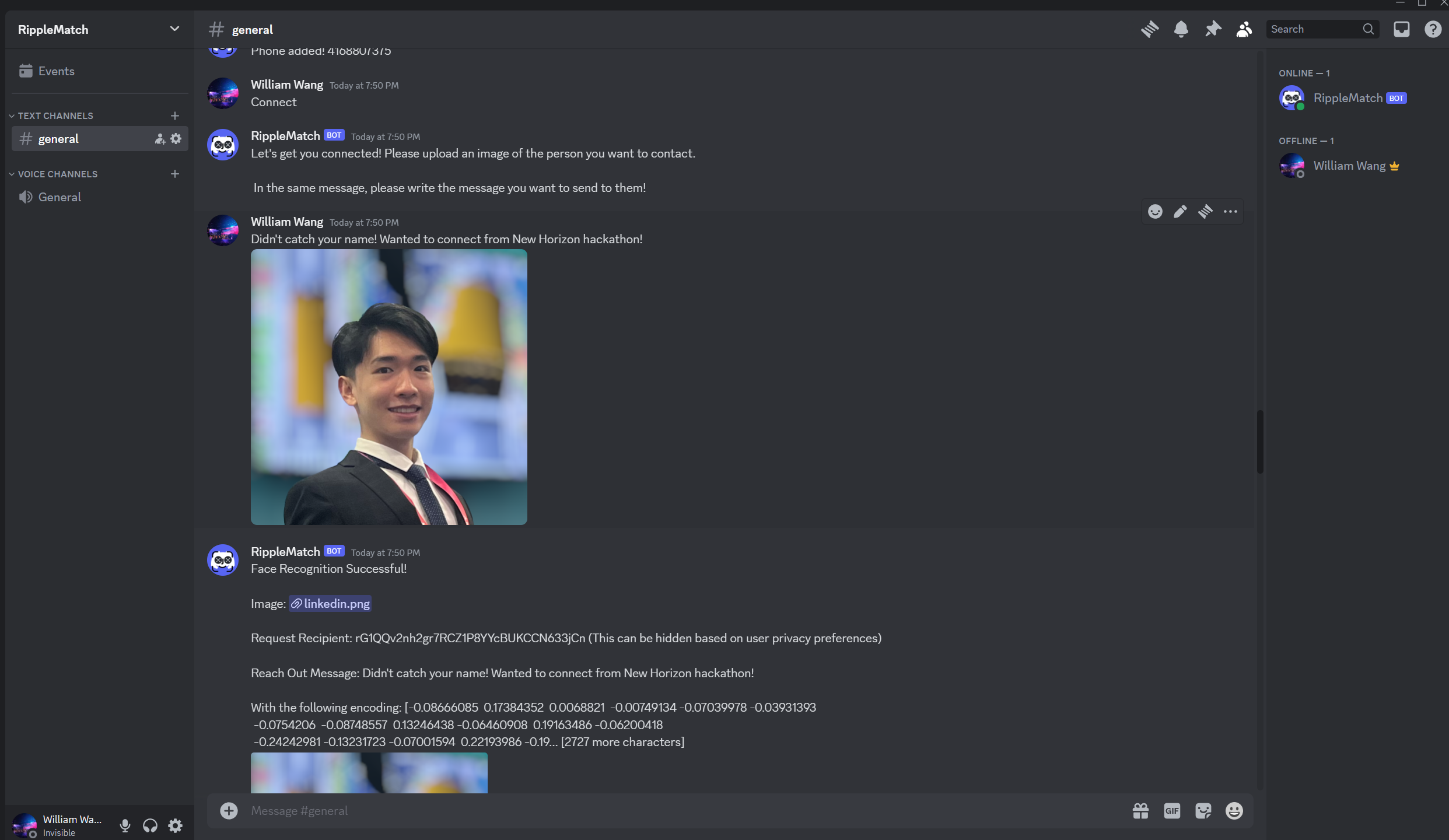Mute the microphone
This screenshot has width=1449, height=840.
pyautogui.click(x=125, y=825)
